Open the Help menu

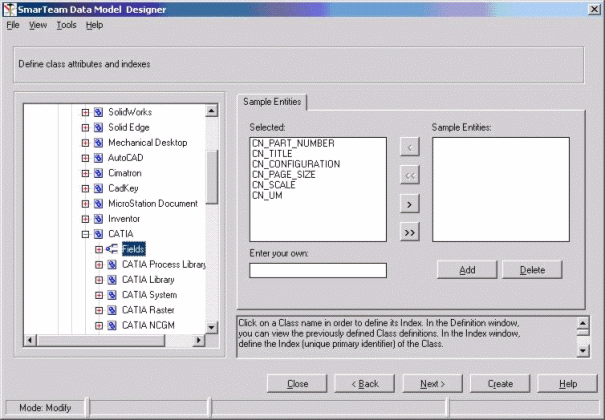pyautogui.click(x=94, y=25)
